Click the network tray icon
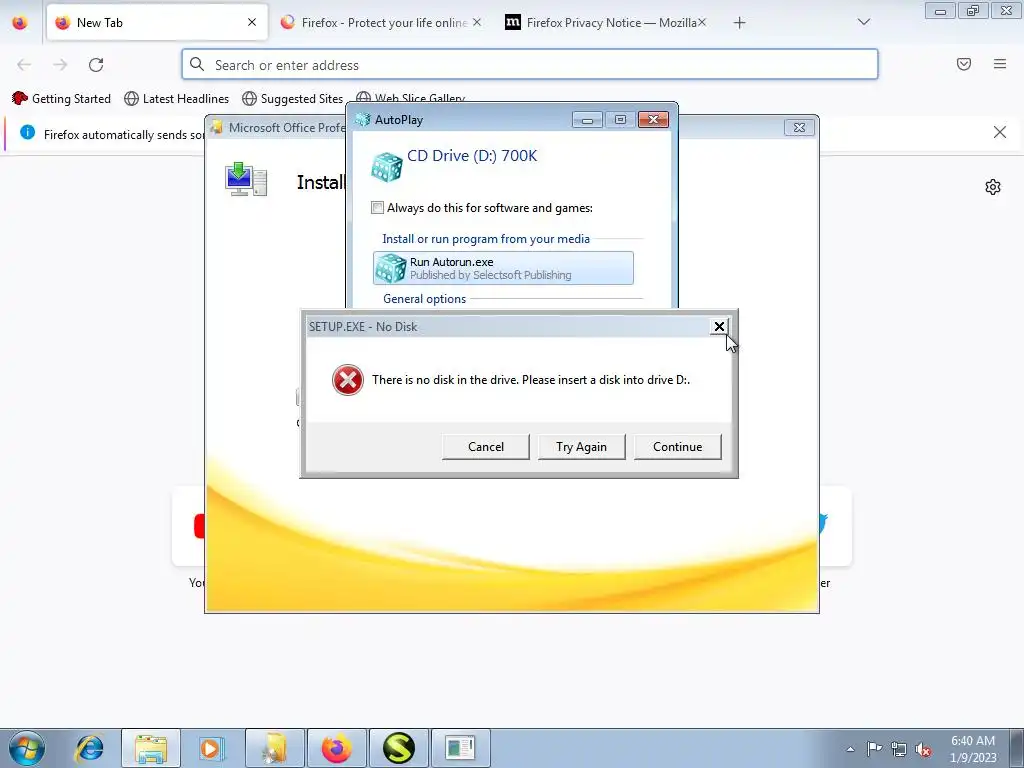This screenshot has width=1024, height=768. tap(899, 749)
